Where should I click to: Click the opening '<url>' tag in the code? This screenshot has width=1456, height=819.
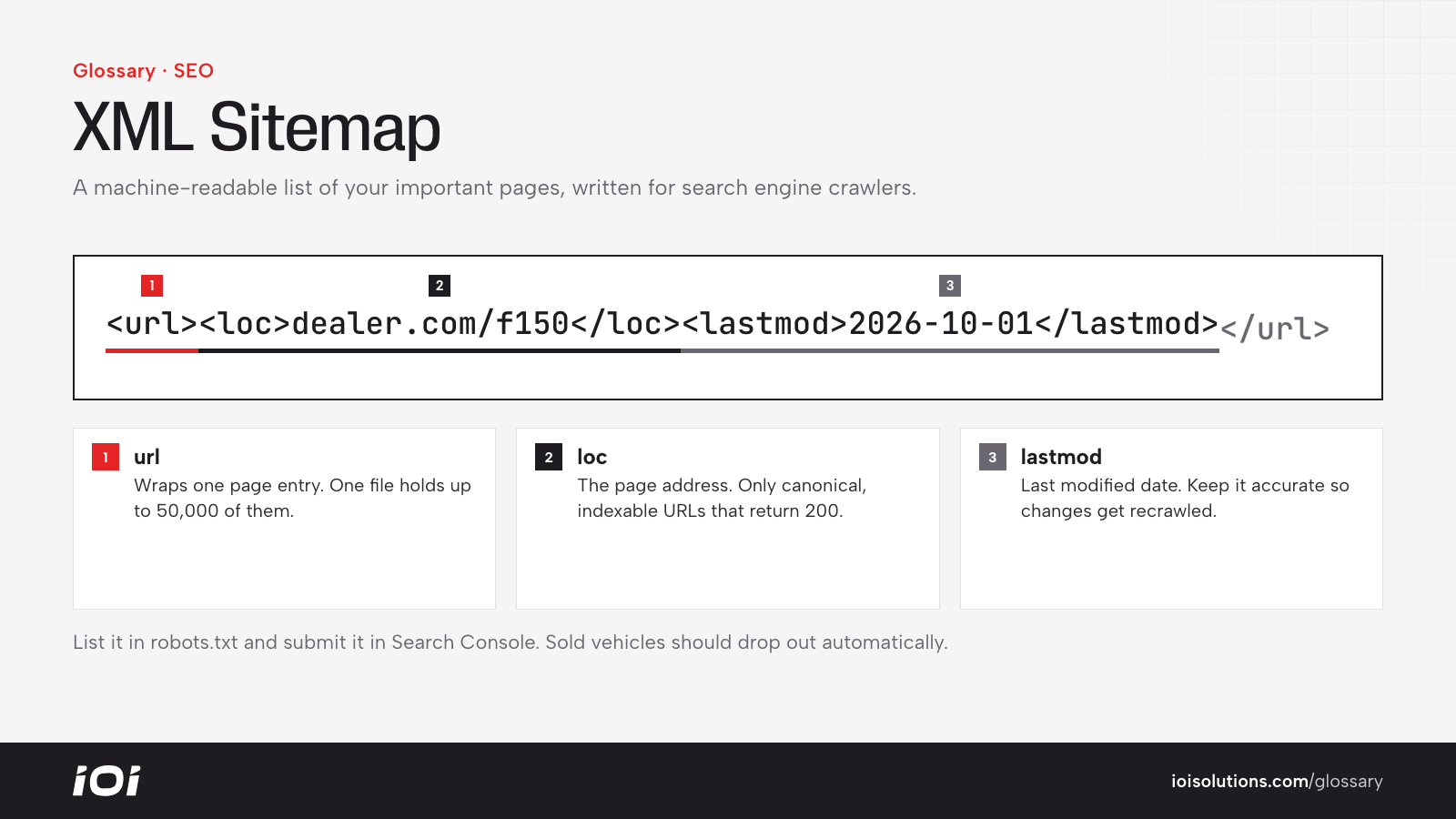click(152, 323)
